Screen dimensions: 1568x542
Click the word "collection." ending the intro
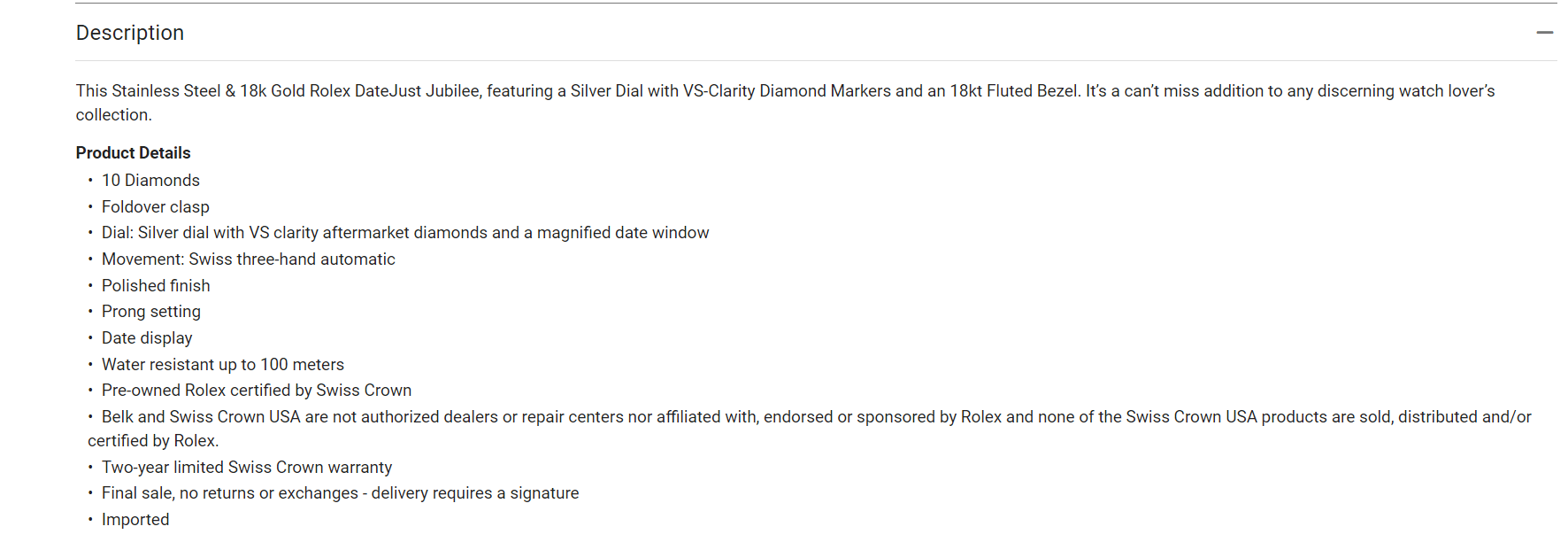click(113, 115)
